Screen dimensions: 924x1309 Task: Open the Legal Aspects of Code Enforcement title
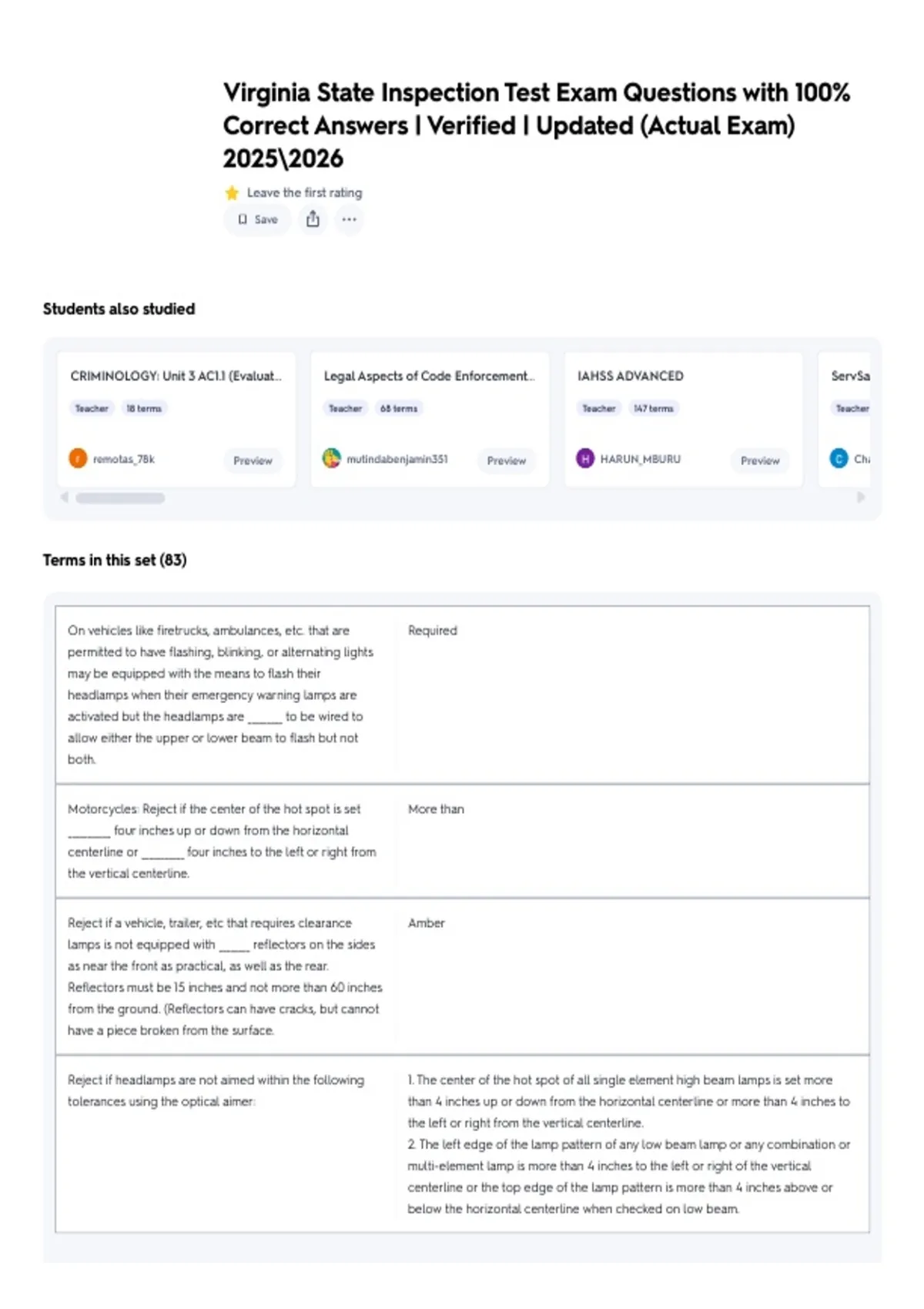(429, 376)
